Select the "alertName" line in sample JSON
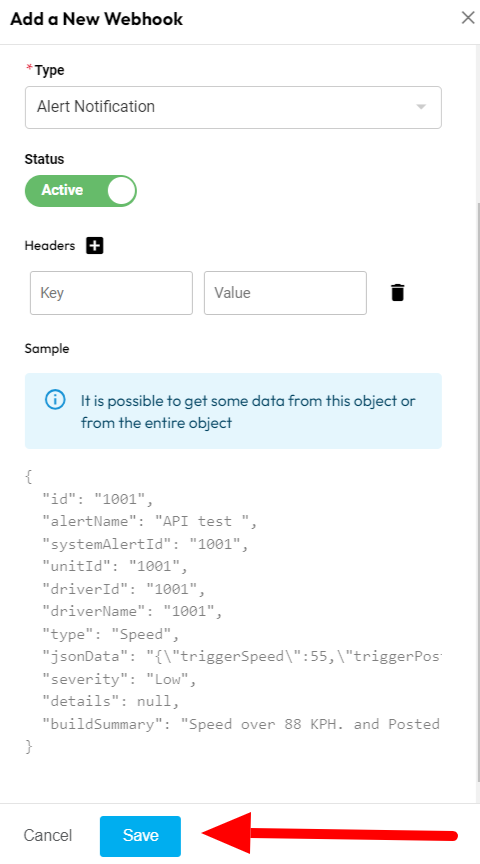Viewport: 480px width, 864px height. pos(150,521)
